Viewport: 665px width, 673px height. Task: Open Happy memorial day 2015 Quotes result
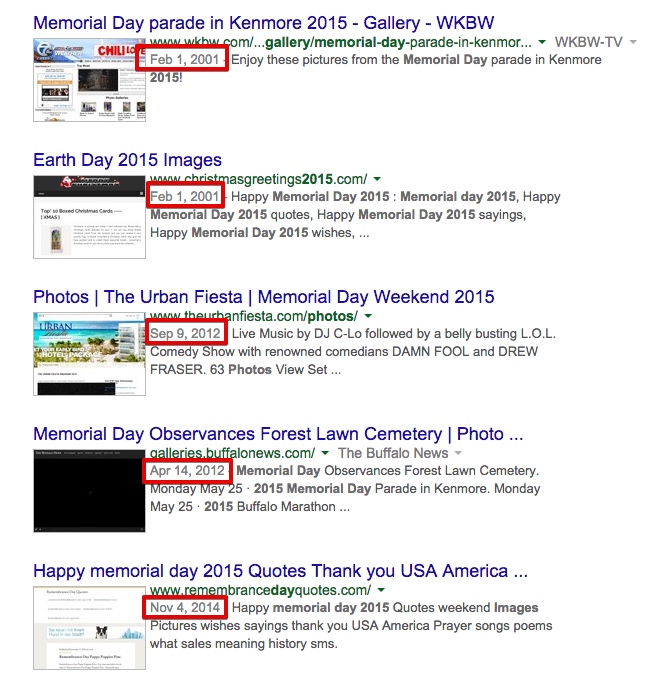[280, 571]
